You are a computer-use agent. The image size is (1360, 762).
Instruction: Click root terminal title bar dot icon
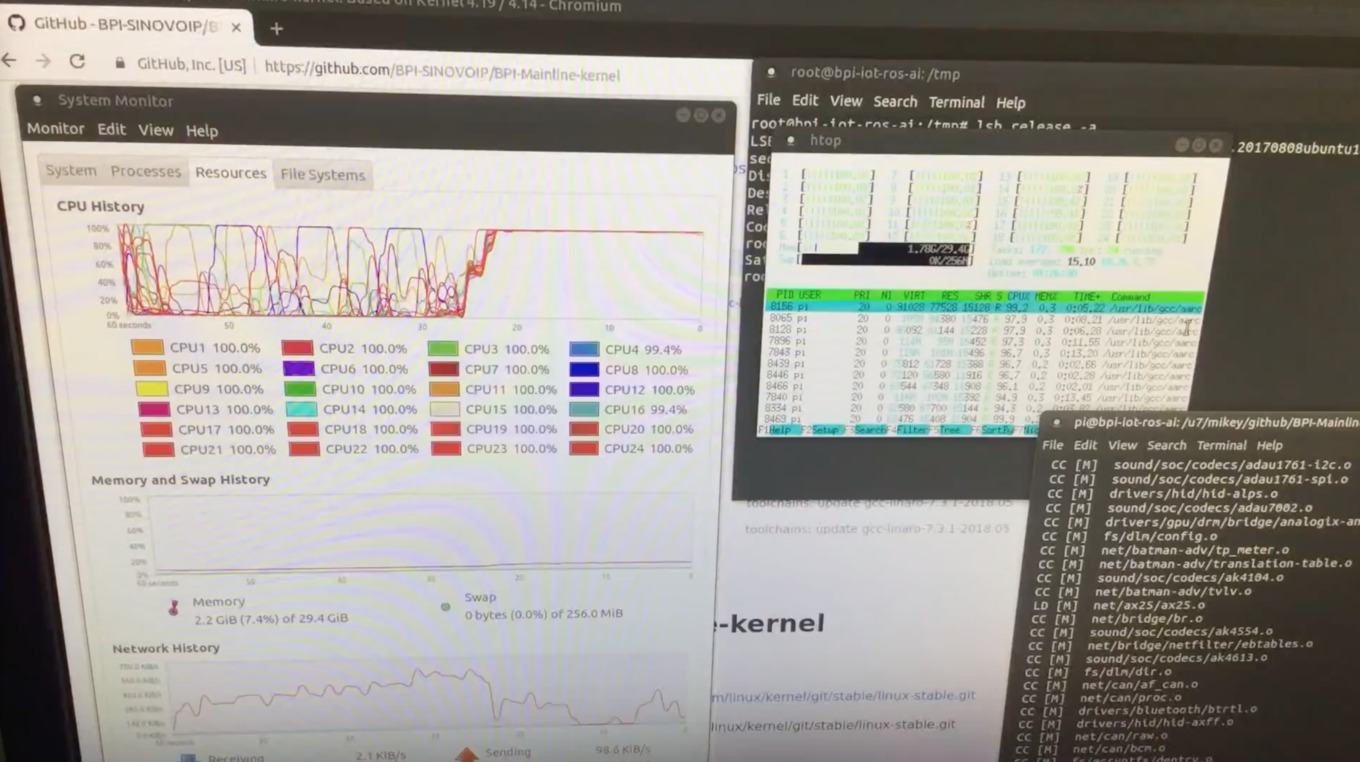770,72
